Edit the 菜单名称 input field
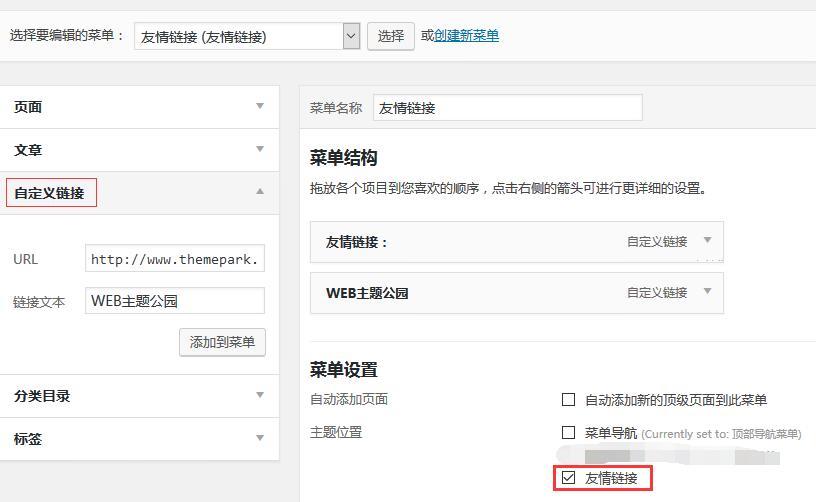Screen dimensions: 816x502 507,108
